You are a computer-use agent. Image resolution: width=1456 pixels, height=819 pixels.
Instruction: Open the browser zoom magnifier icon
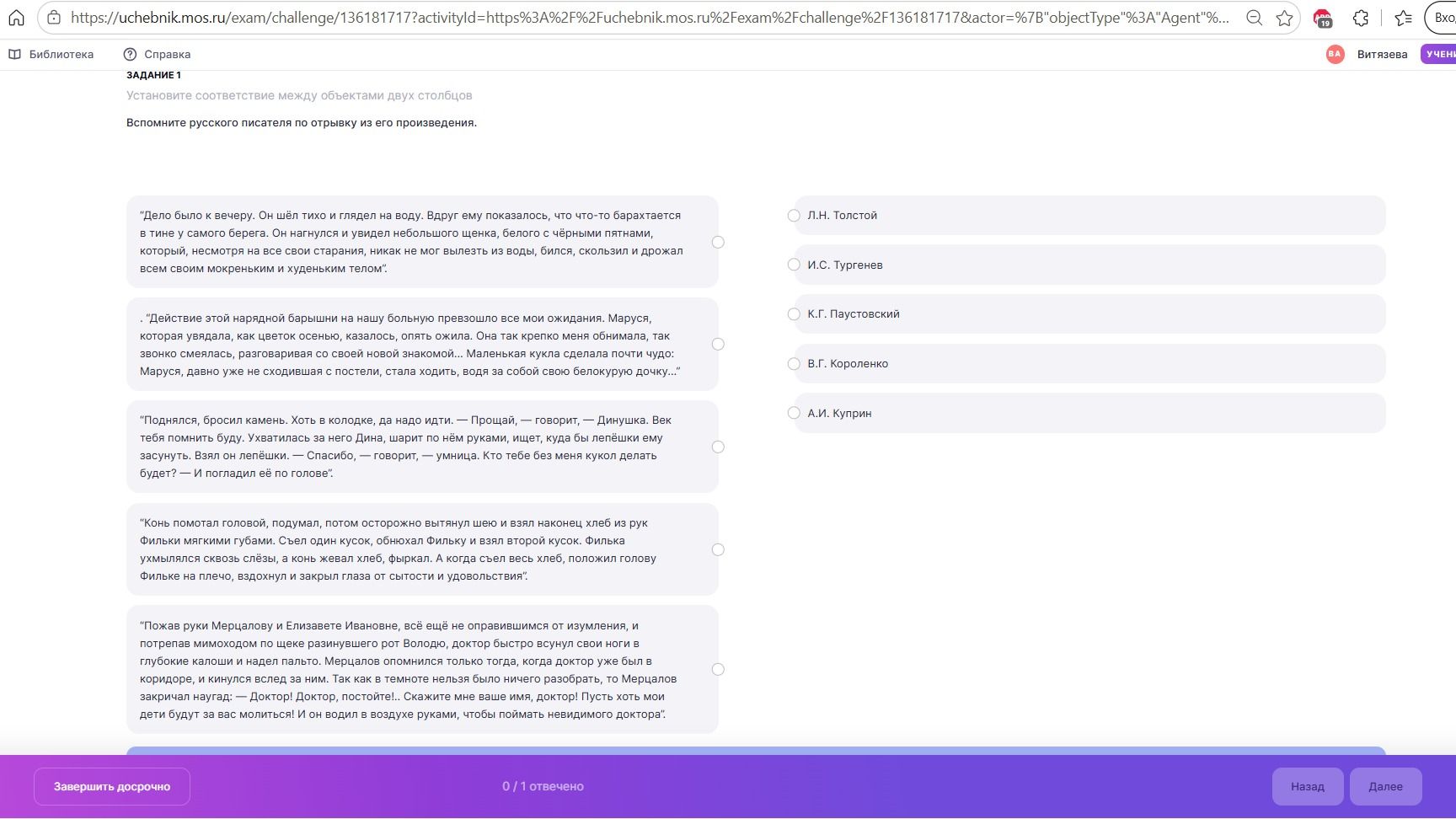(x=1254, y=18)
